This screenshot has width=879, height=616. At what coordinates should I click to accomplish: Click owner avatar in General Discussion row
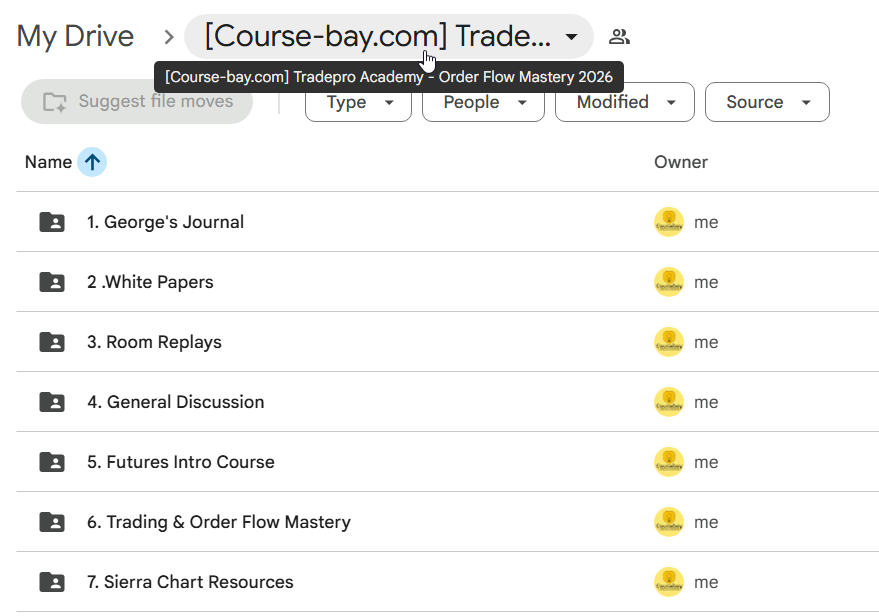pos(669,402)
